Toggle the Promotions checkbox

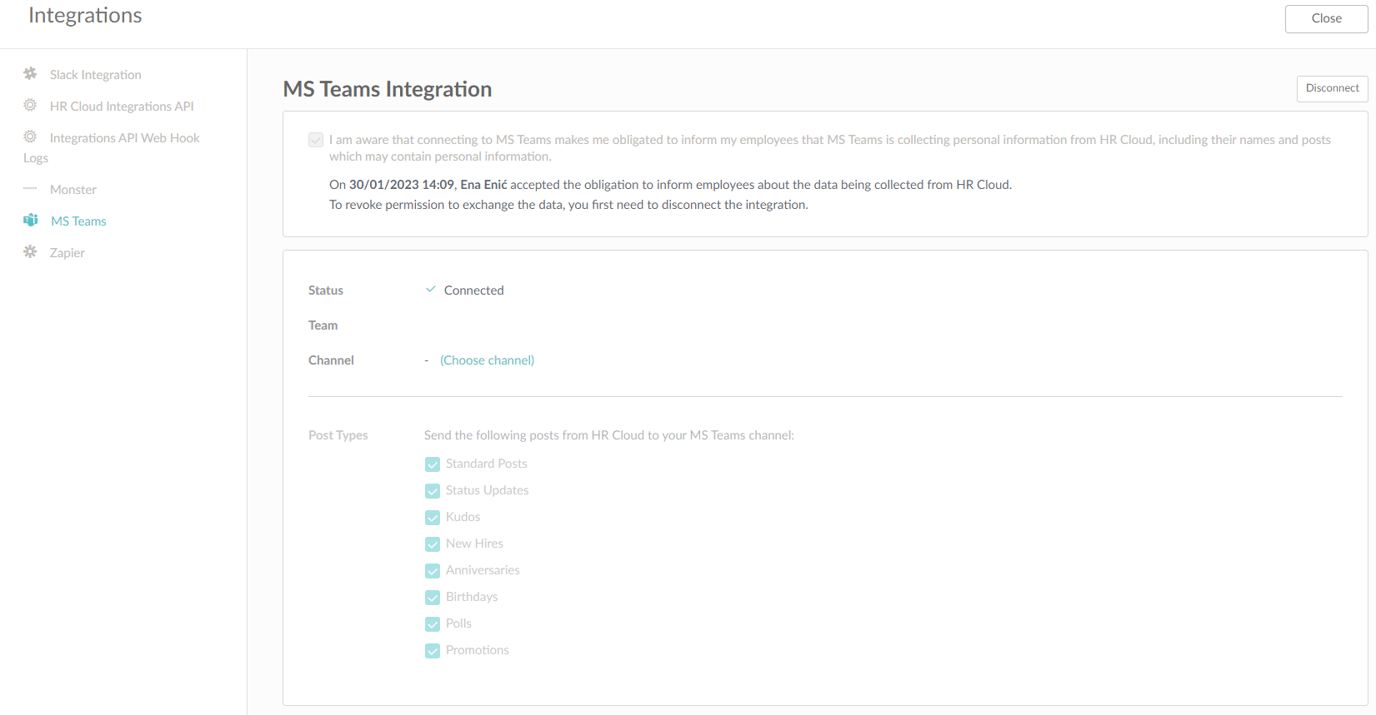(432, 651)
